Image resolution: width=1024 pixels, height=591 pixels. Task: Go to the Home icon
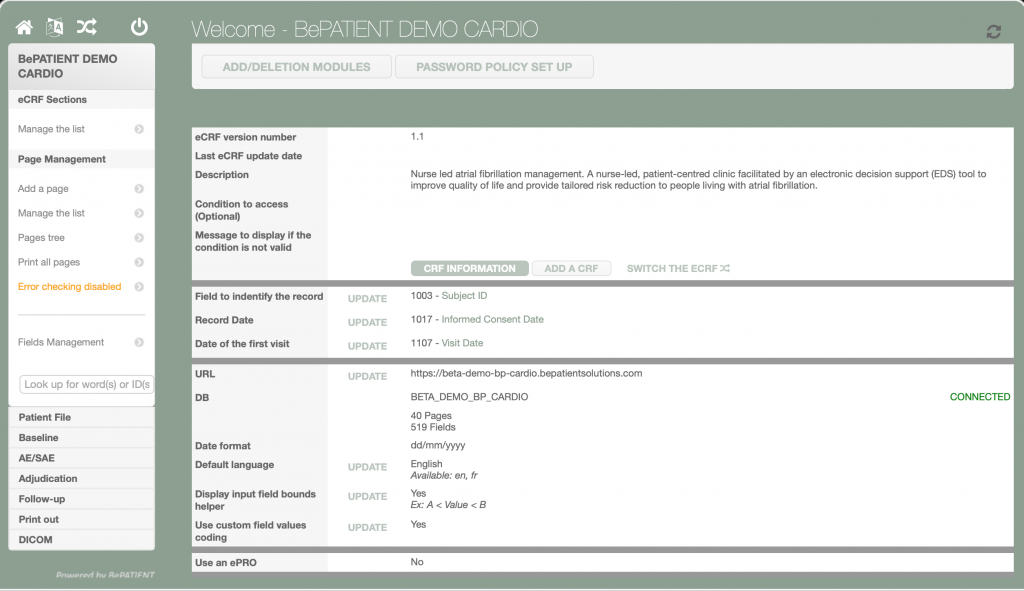tap(24, 27)
